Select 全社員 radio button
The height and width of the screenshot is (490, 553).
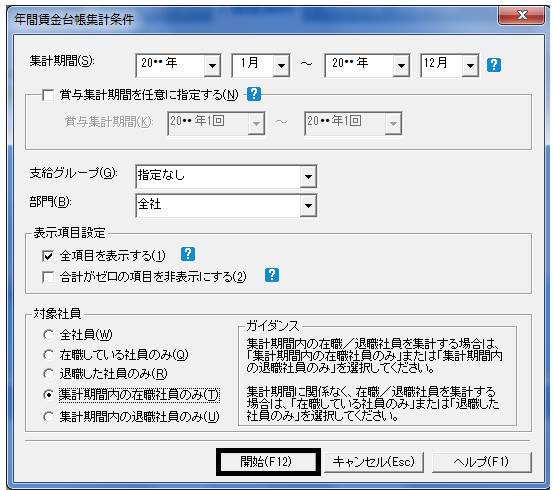pyautogui.click(x=48, y=334)
